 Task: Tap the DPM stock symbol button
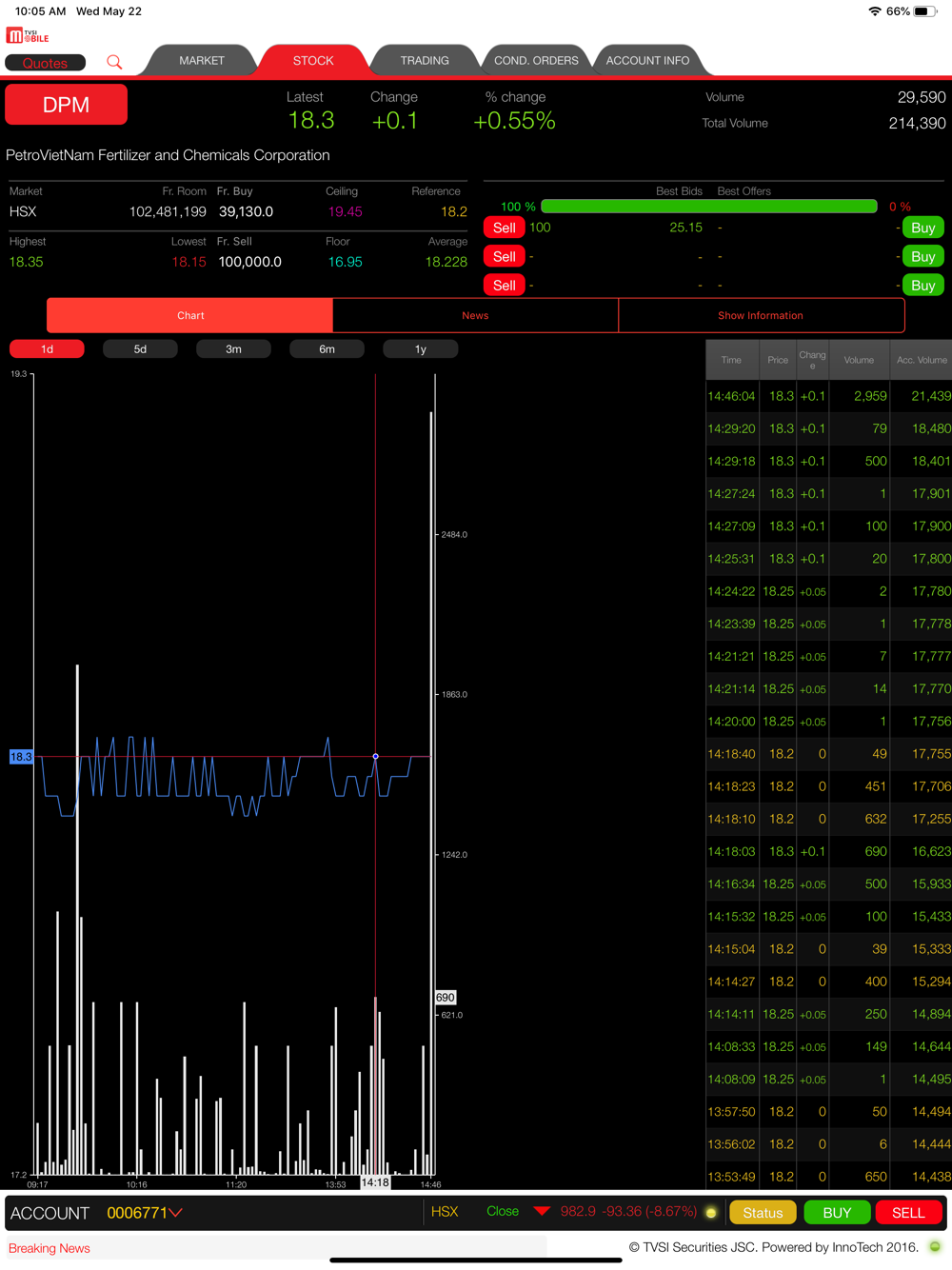pos(67,105)
